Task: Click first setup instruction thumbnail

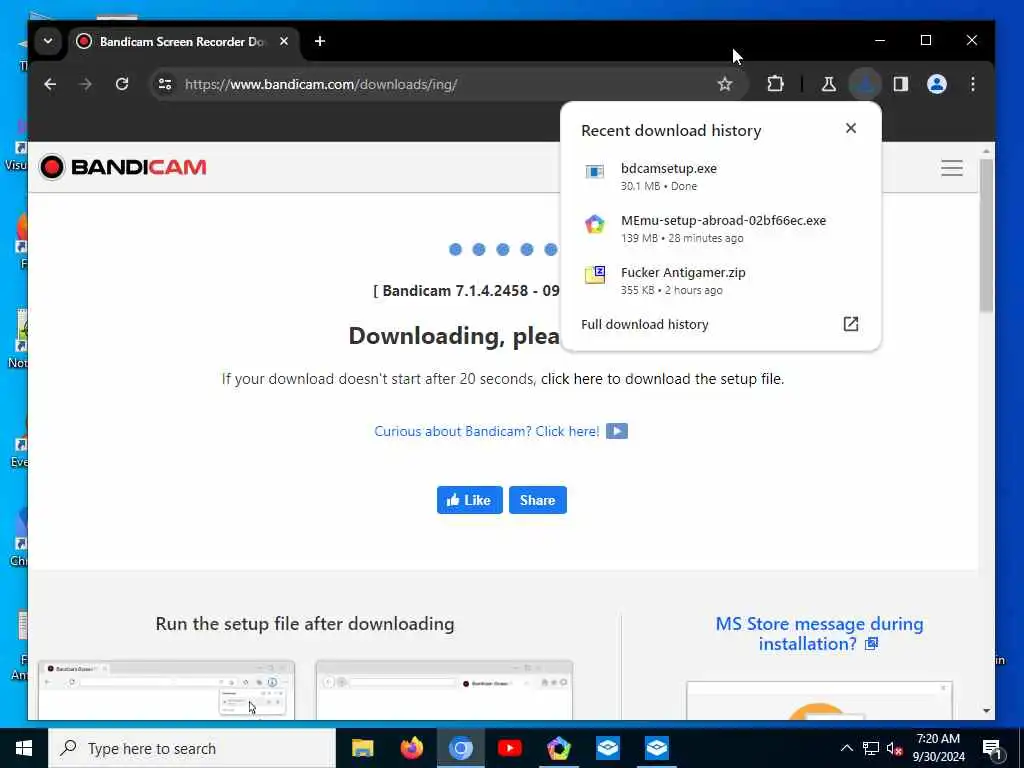Action: coord(167,690)
